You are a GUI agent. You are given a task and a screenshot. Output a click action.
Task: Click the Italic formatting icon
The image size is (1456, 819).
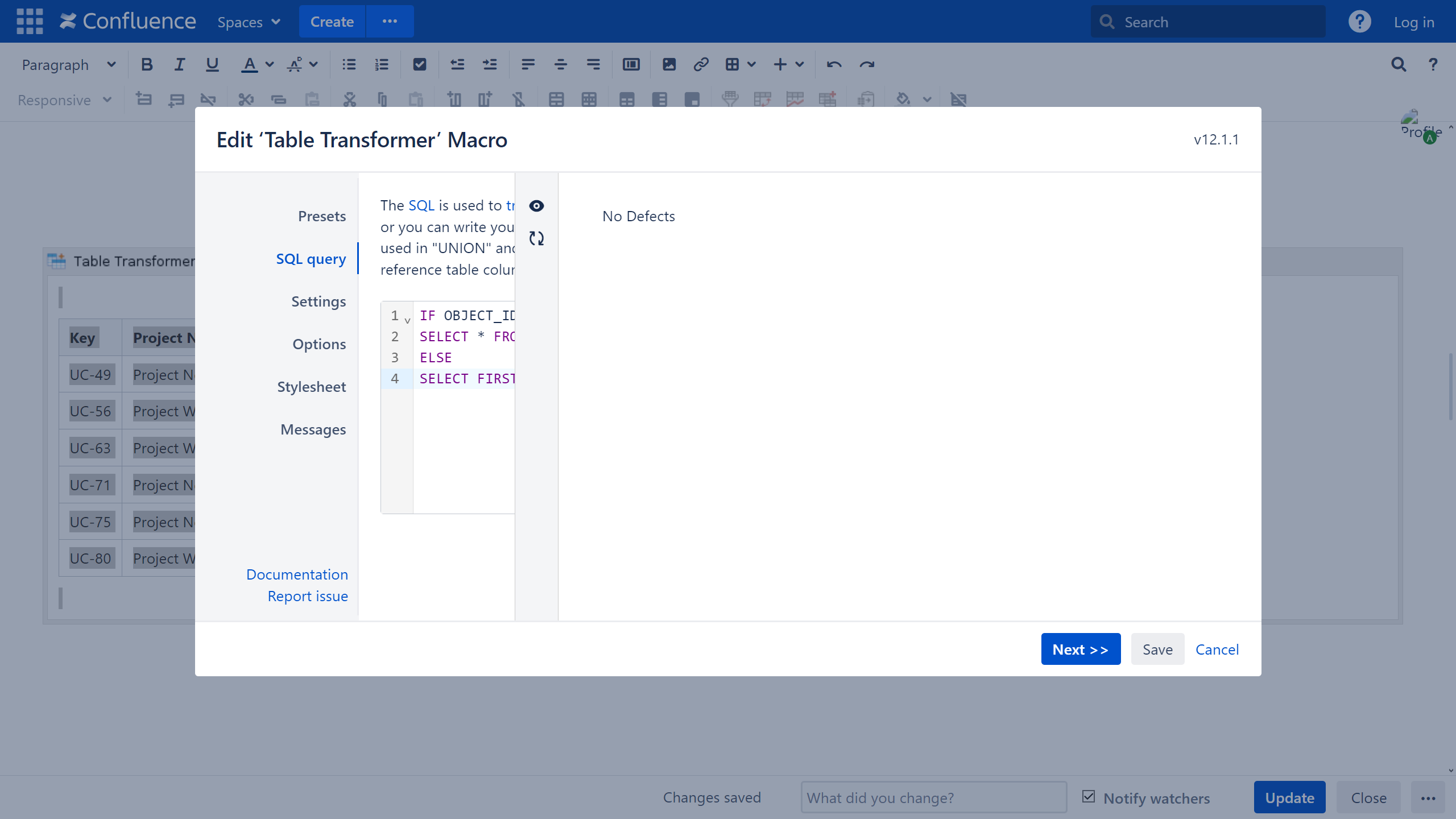(x=179, y=64)
